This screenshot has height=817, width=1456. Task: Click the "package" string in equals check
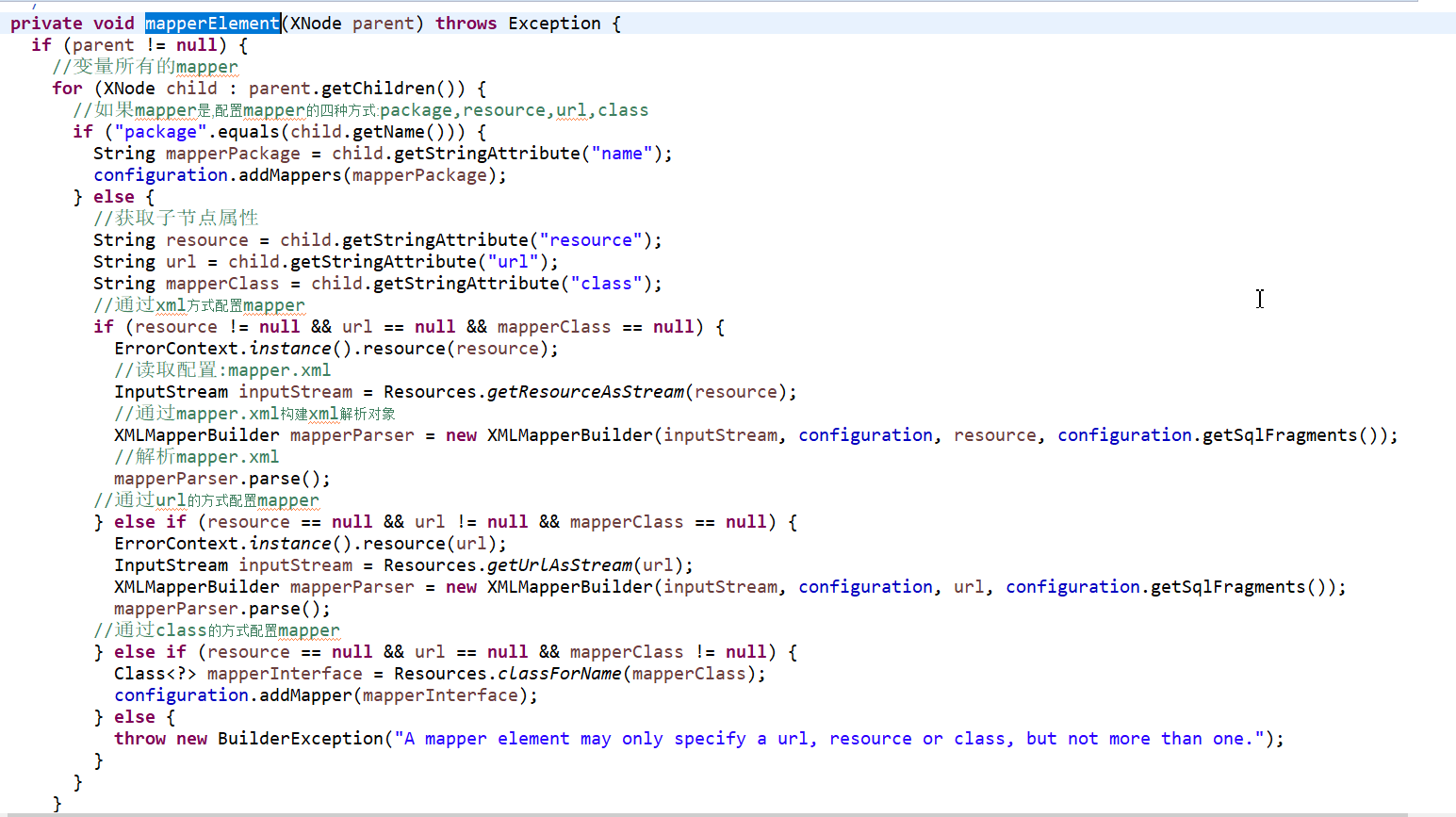pyautogui.click(x=160, y=132)
